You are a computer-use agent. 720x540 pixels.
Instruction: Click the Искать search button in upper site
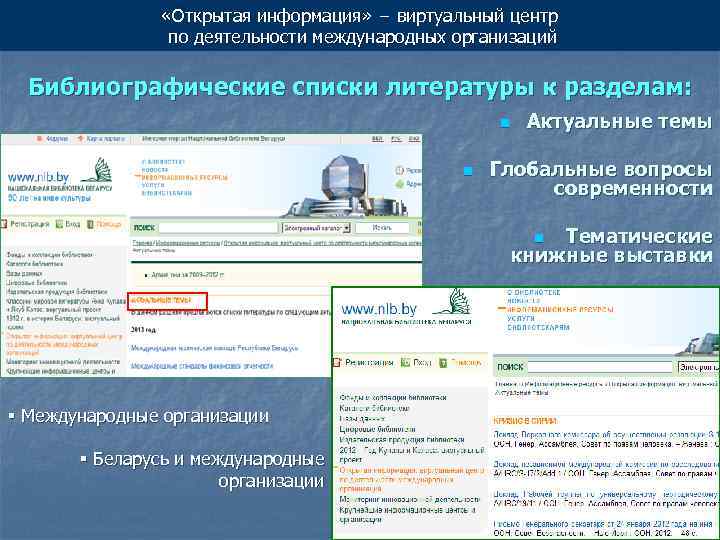tap(382, 228)
